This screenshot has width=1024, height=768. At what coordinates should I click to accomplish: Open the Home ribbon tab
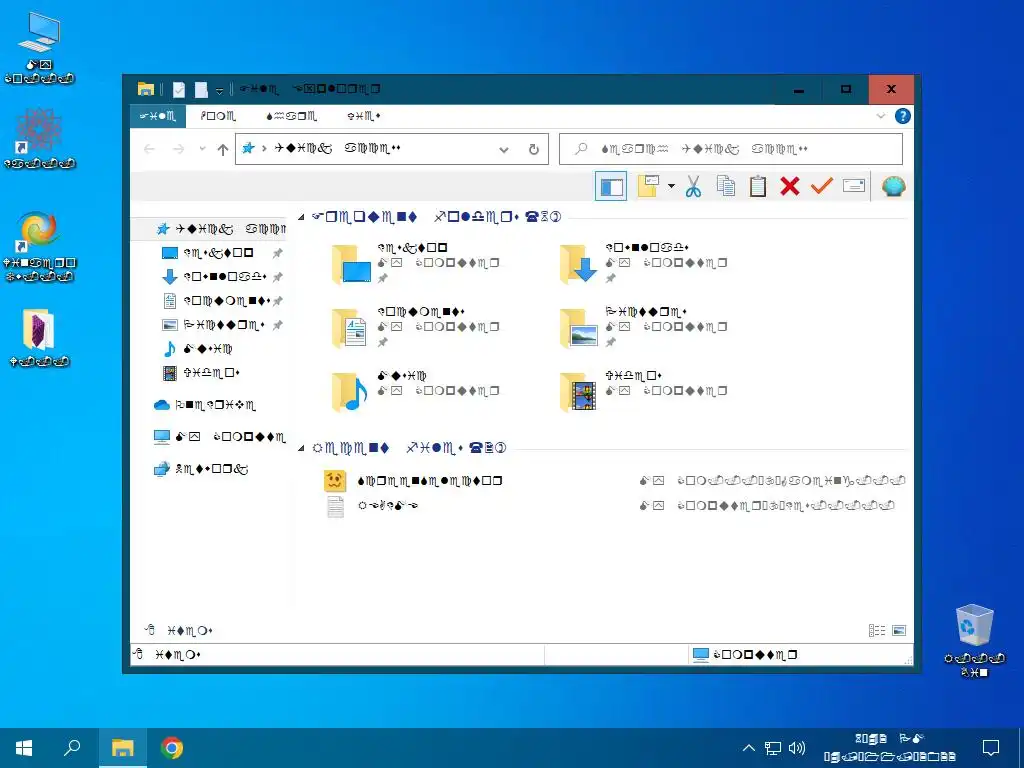coord(218,116)
